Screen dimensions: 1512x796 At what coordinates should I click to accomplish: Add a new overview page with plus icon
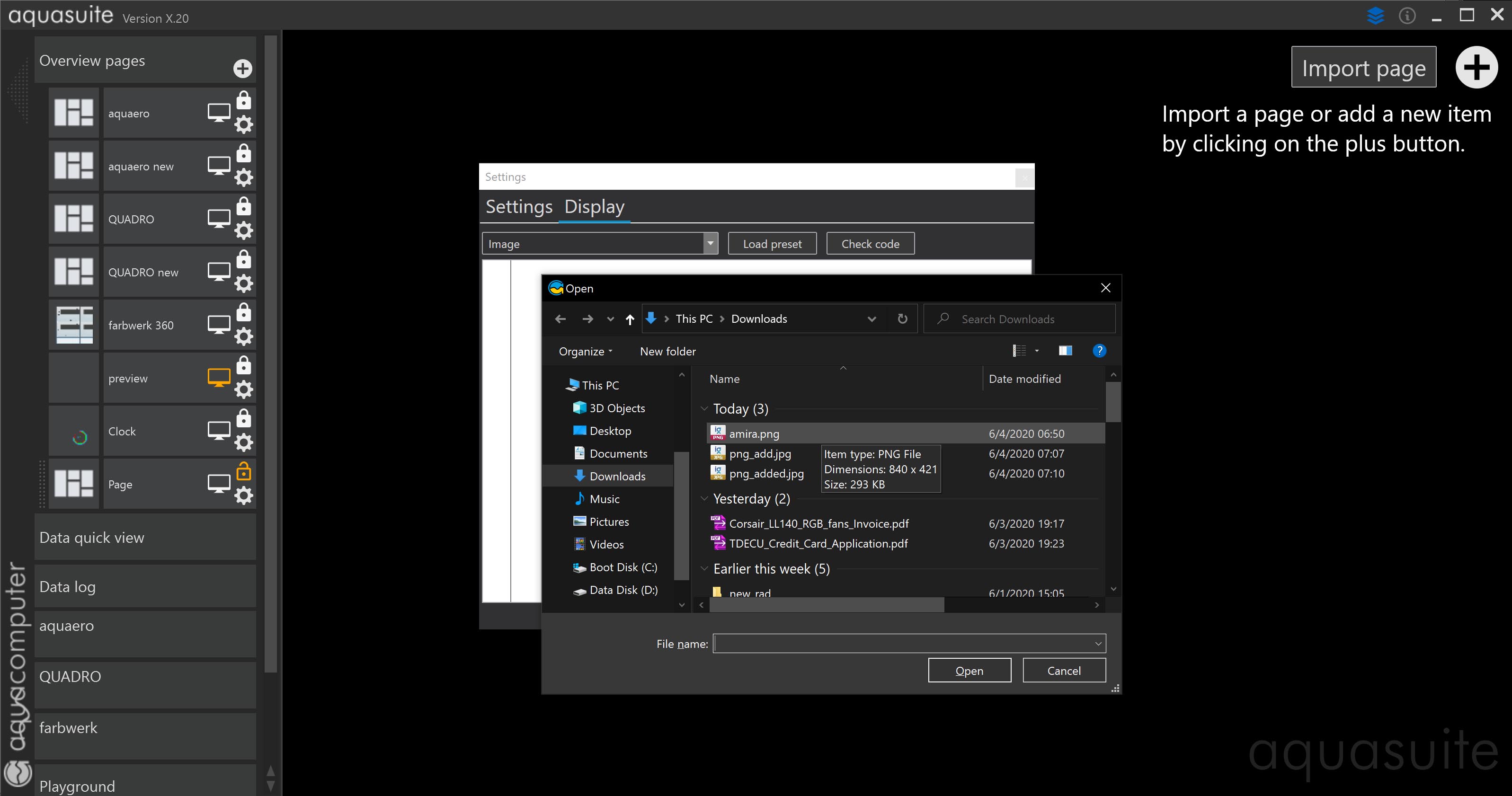coord(242,69)
